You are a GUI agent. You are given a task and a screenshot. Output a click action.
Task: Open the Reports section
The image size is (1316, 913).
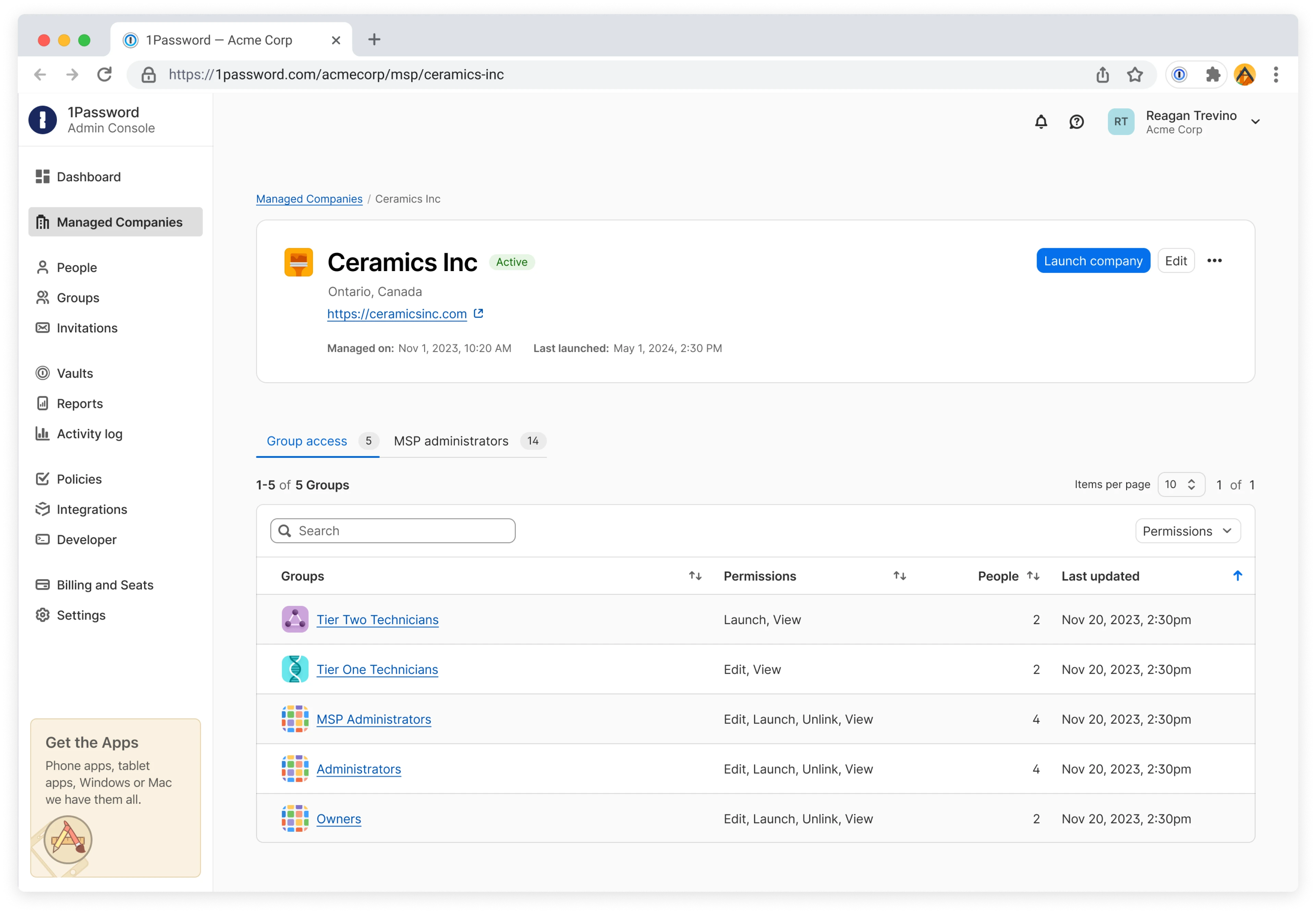pyautogui.click(x=80, y=403)
